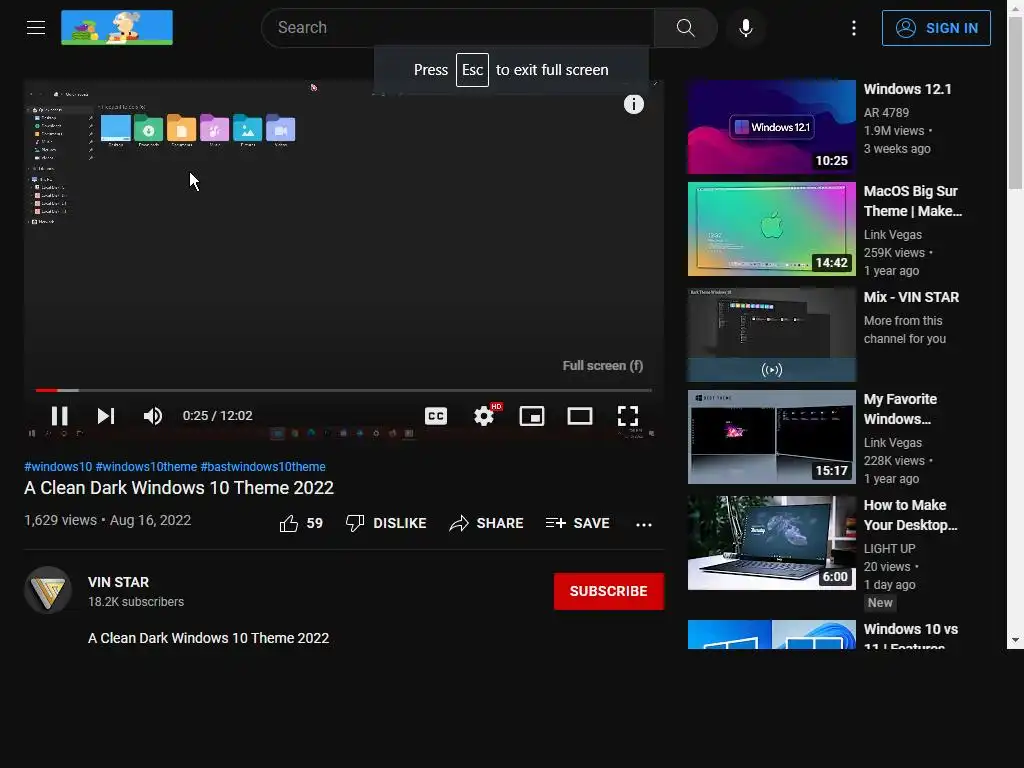Click Link Vegas under MacOS Big Sur

[893, 234]
